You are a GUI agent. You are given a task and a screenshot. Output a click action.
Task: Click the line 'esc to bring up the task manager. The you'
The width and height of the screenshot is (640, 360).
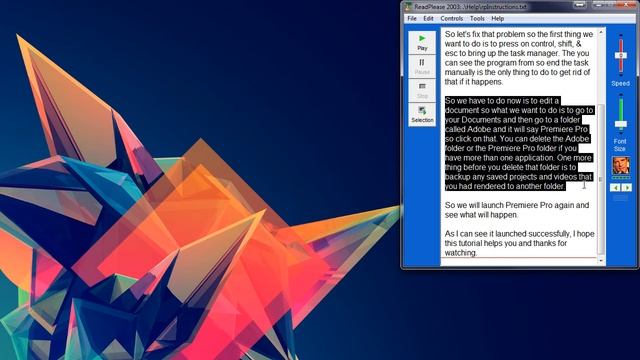pos(517,53)
